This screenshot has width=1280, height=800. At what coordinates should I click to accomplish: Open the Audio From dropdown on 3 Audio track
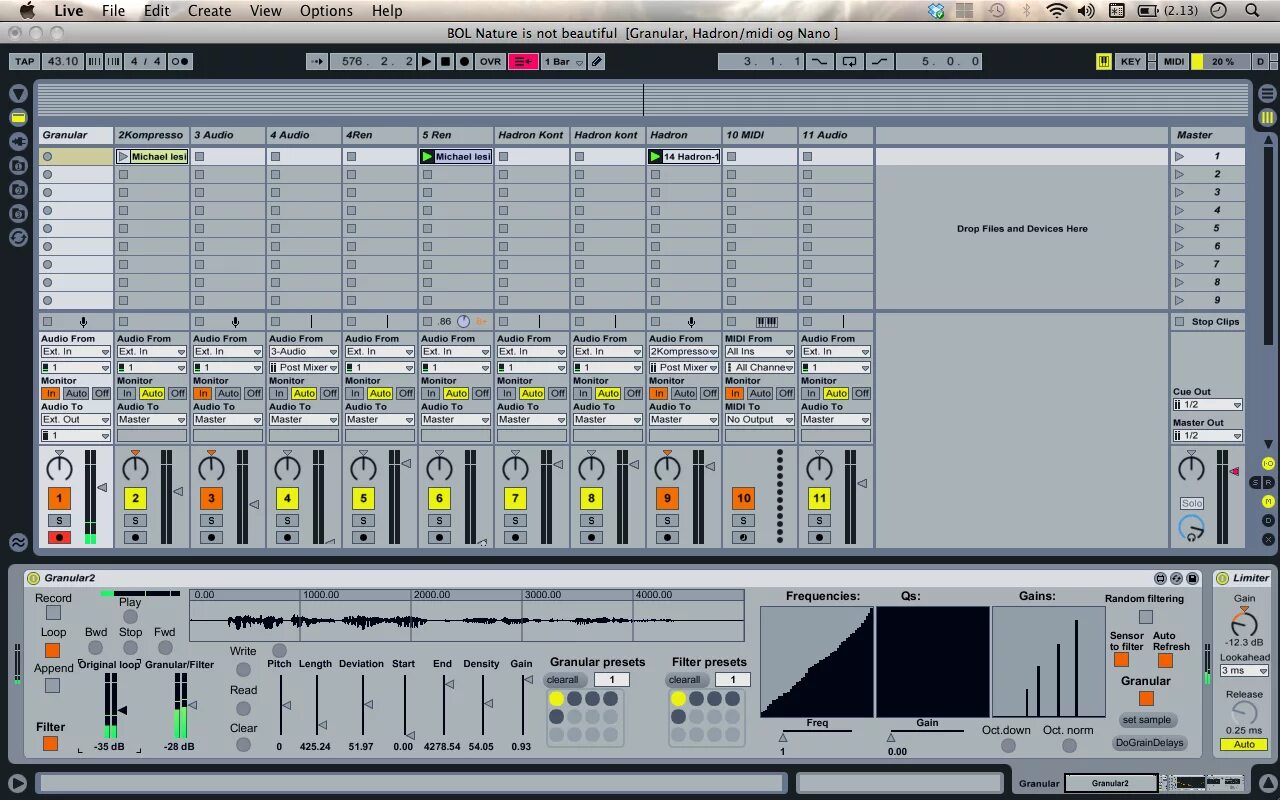pyautogui.click(x=227, y=352)
